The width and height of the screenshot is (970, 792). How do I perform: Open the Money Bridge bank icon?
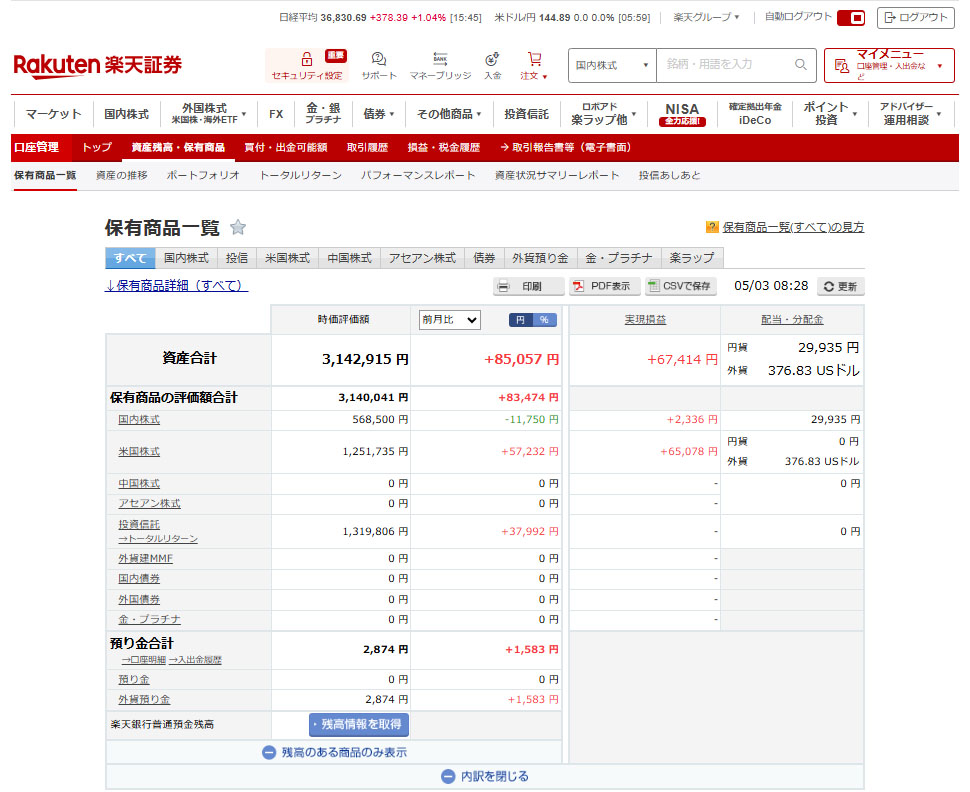click(440, 60)
